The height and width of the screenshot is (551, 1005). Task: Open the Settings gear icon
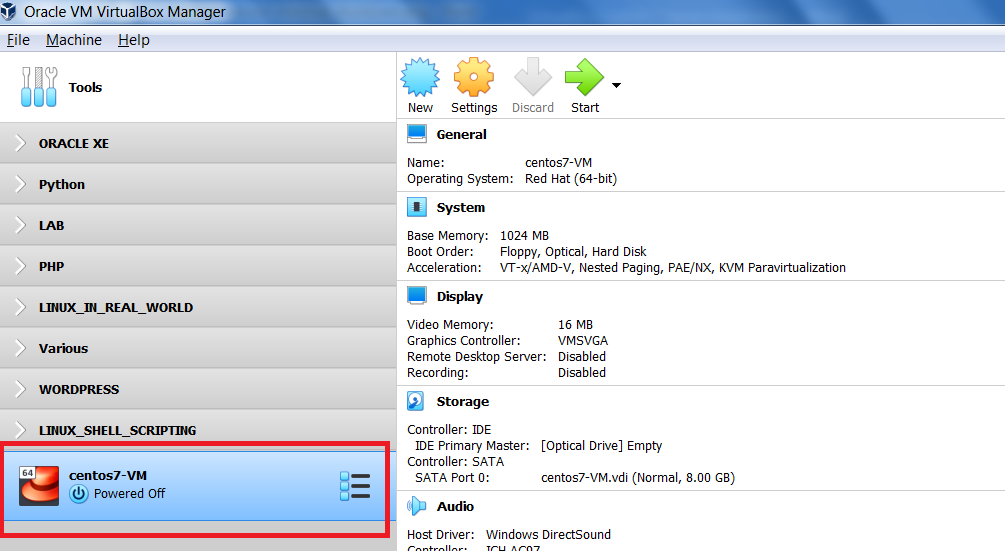474,78
